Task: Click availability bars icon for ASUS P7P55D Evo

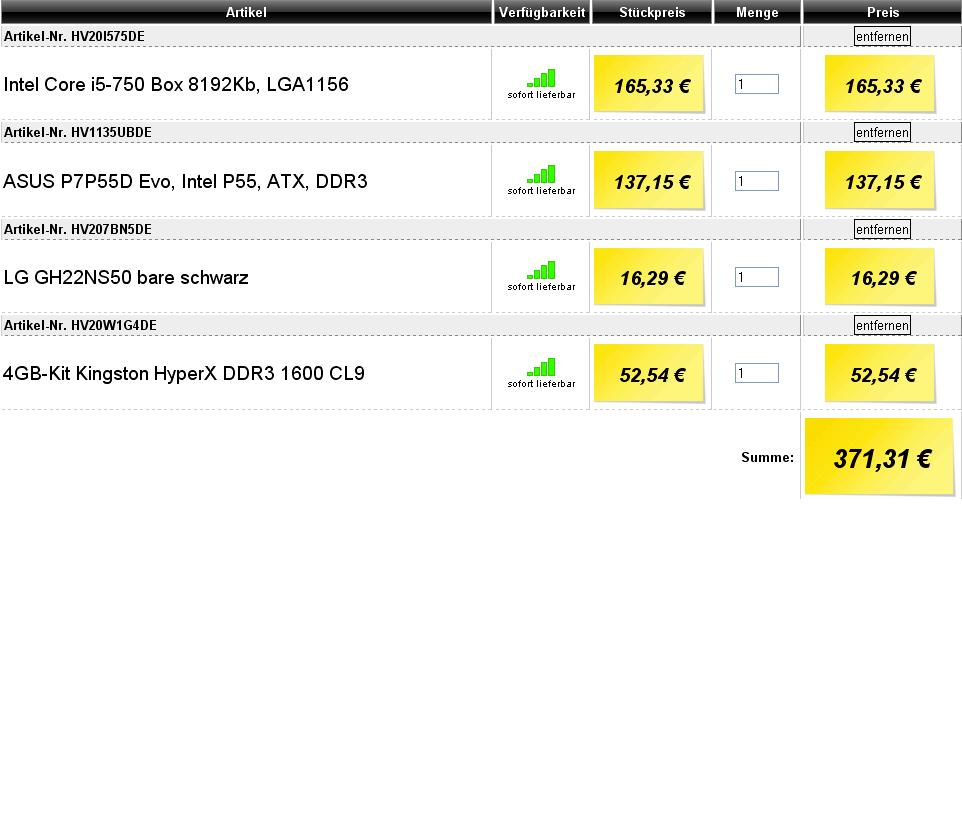Action: pyautogui.click(x=541, y=174)
